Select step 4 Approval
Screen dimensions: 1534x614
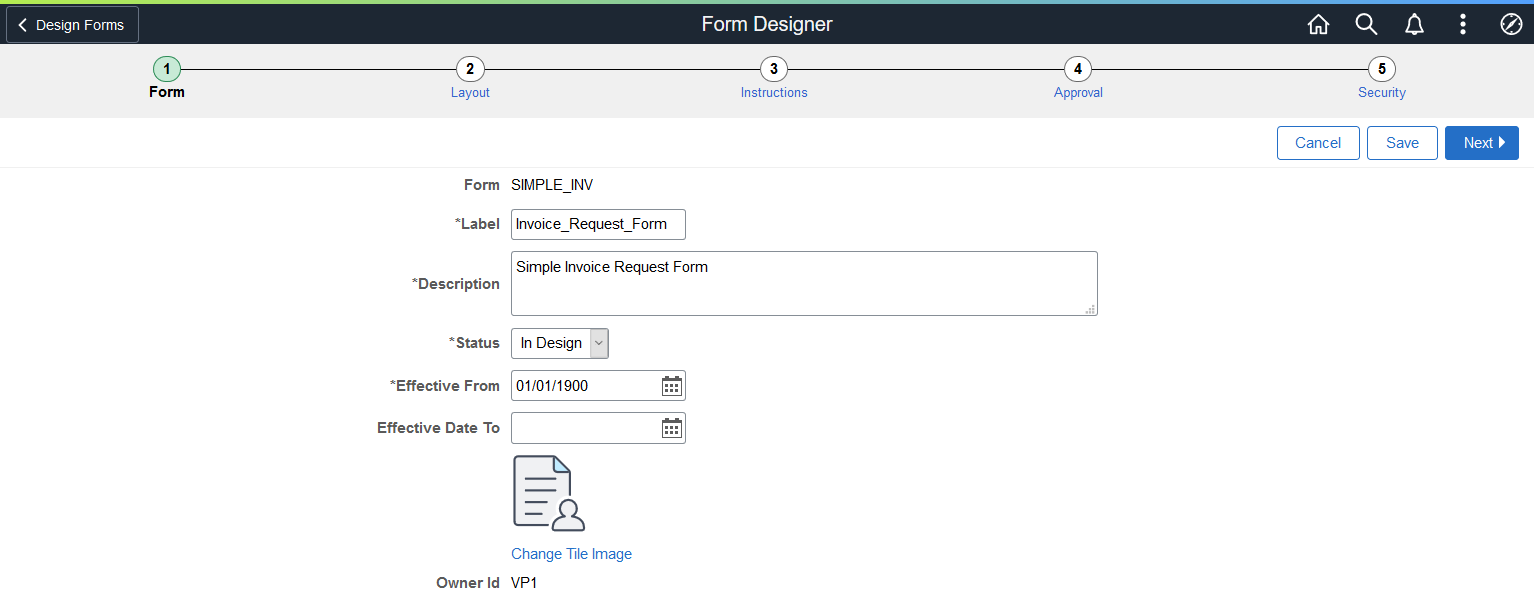1078,69
